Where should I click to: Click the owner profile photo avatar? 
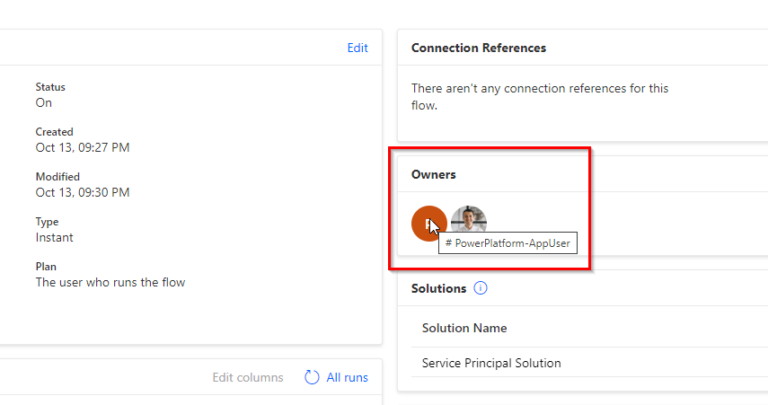[x=468, y=222]
